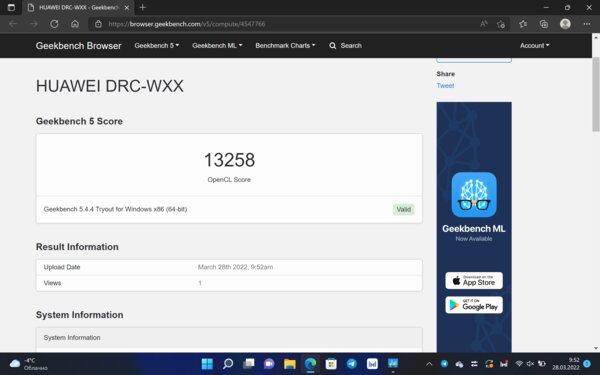
Task: Show hidden system tray icons
Action: (429, 364)
